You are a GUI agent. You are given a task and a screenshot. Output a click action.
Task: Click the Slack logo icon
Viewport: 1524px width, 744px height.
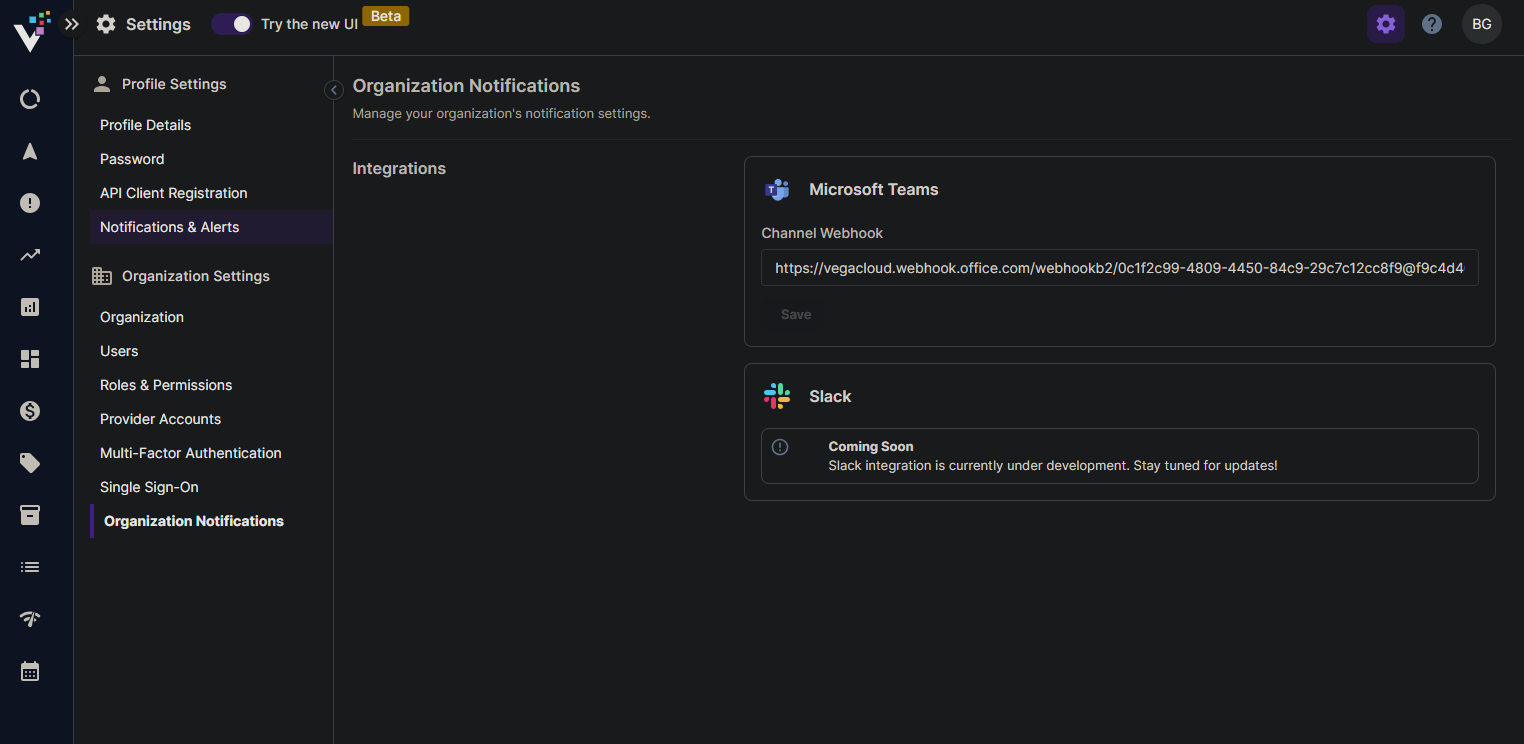[x=777, y=396]
